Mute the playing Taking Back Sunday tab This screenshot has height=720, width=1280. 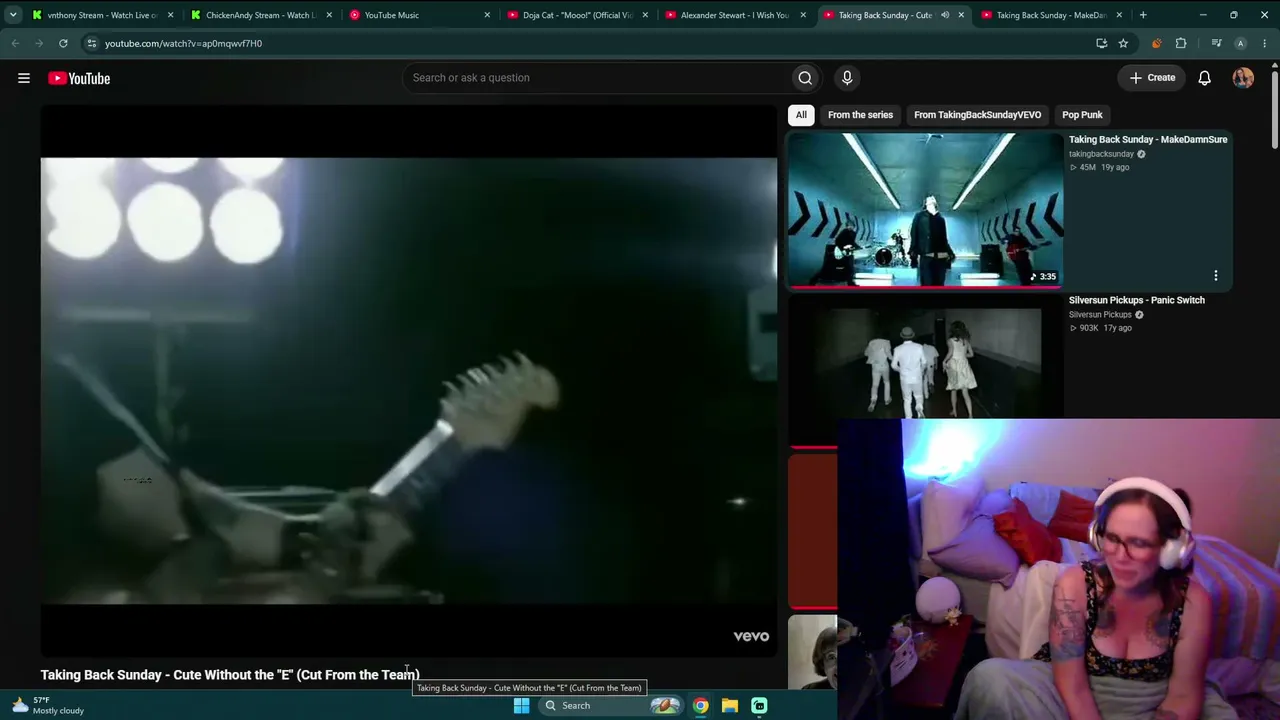(945, 15)
